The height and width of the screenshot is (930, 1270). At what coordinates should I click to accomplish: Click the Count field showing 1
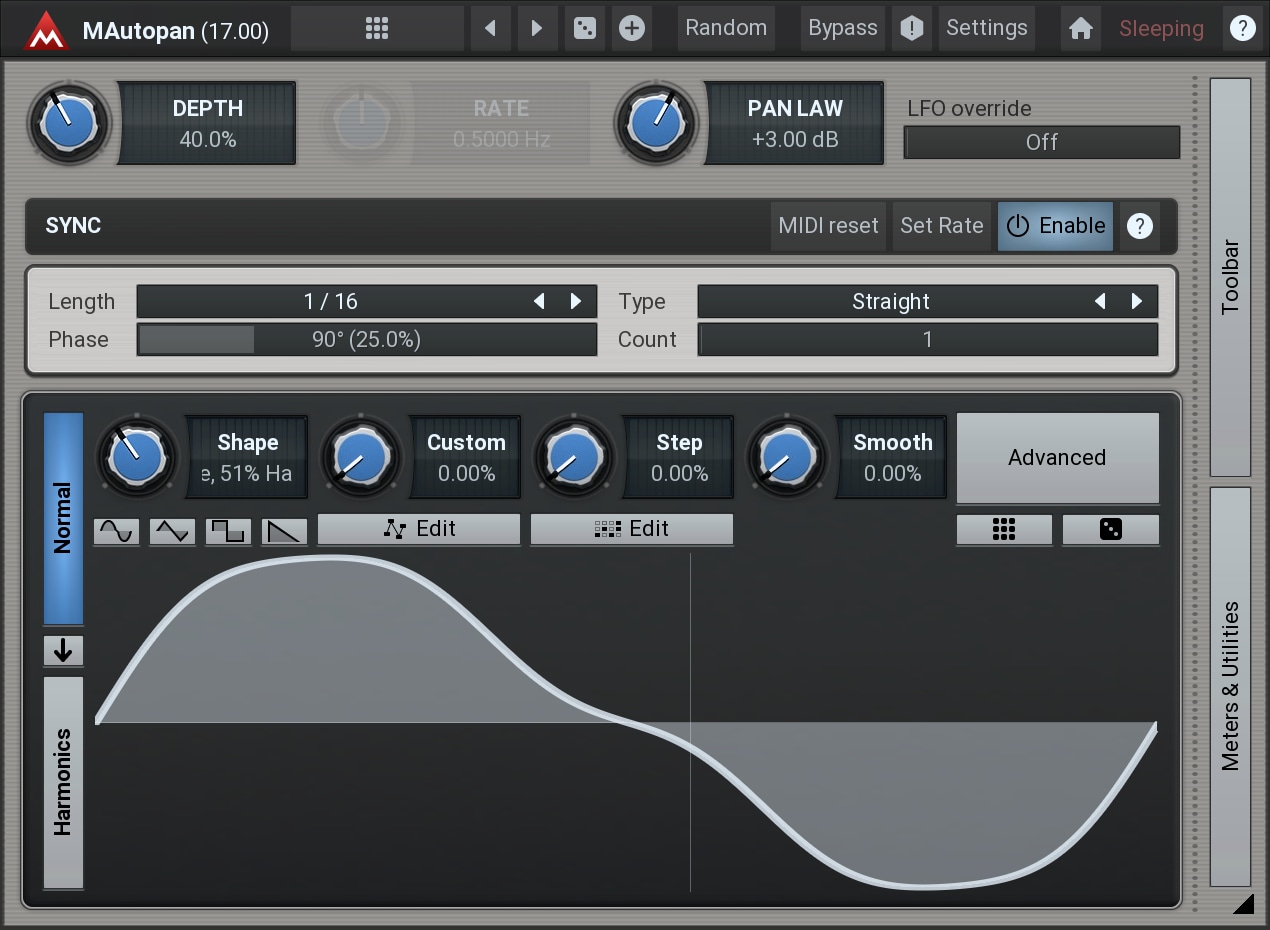(927, 340)
